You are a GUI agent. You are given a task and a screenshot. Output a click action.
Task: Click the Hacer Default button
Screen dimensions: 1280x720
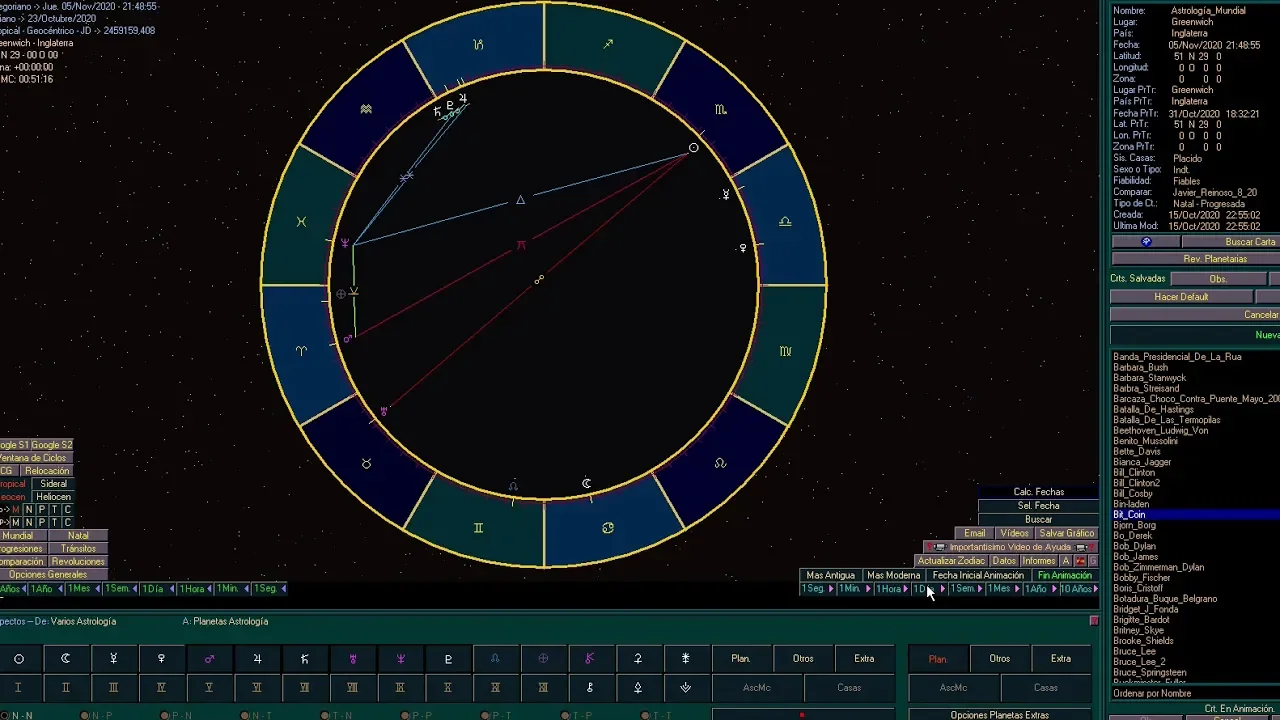click(x=1181, y=297)
